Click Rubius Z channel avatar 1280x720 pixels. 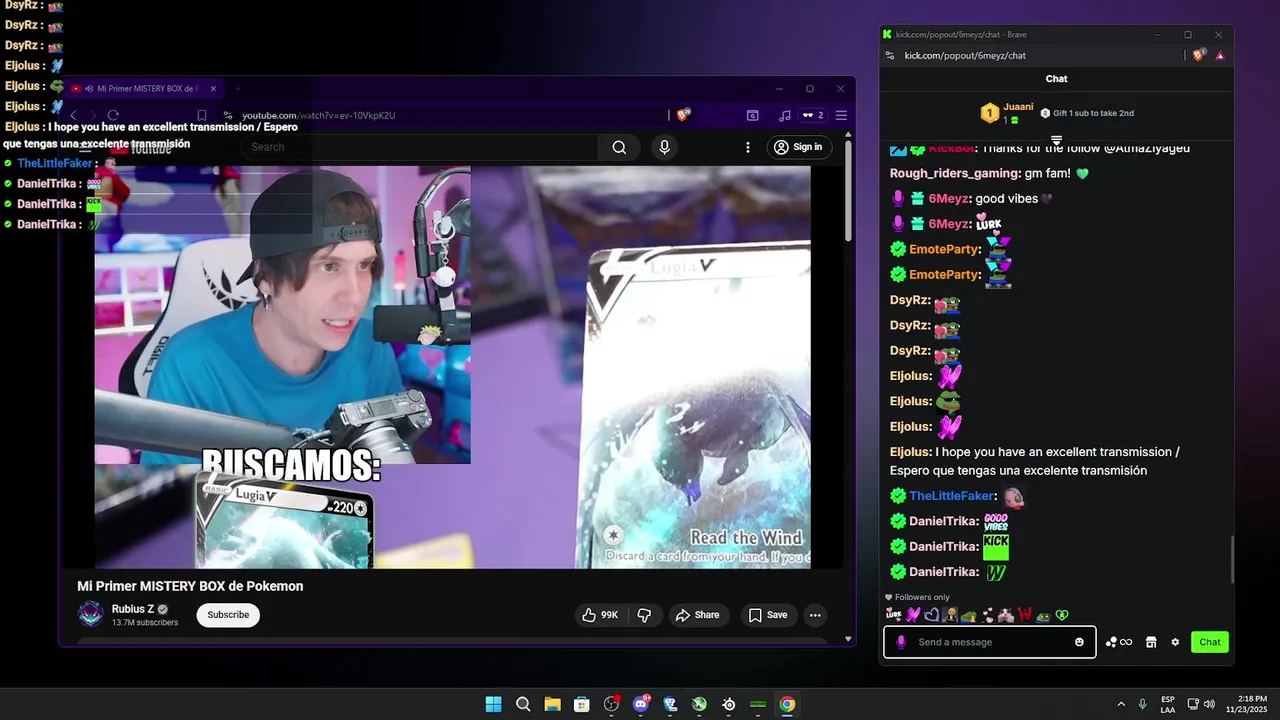91,614
